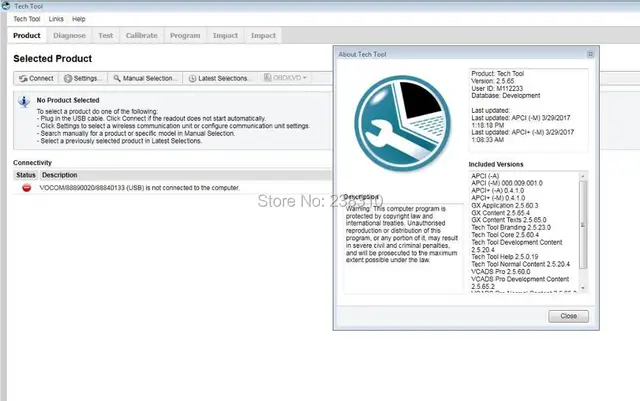This screenshot has width=640, height=401.
Task: Switch to the Diagnose tab
Action: pyautogui.click(x=69, y=36)
